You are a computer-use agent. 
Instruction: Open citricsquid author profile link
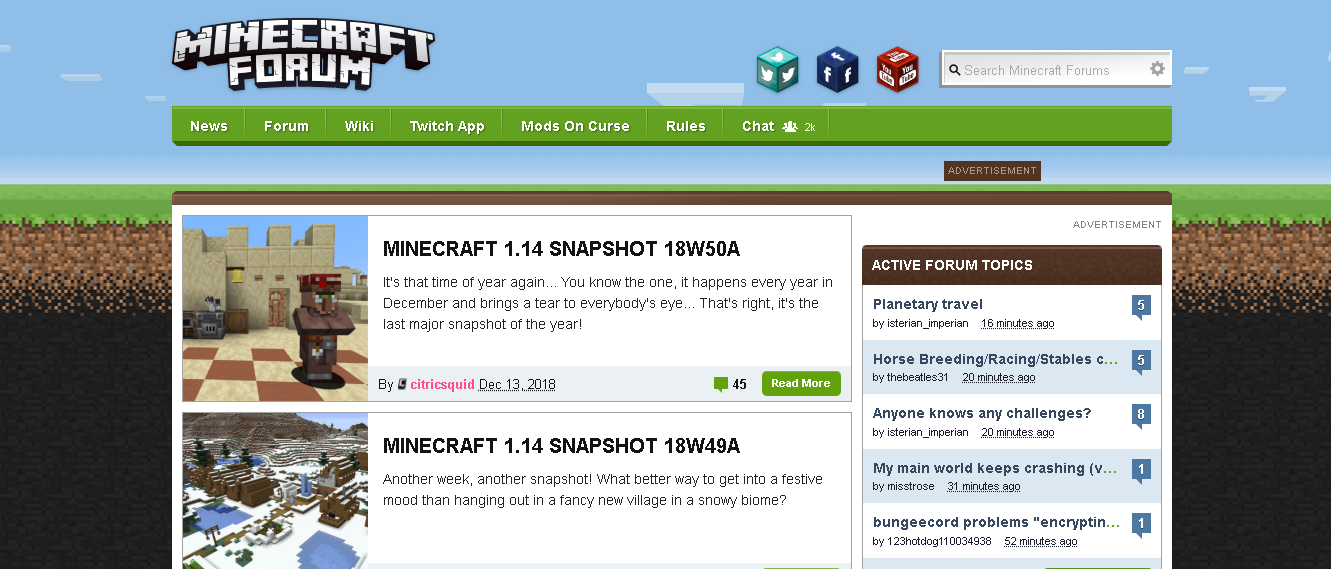442,384
